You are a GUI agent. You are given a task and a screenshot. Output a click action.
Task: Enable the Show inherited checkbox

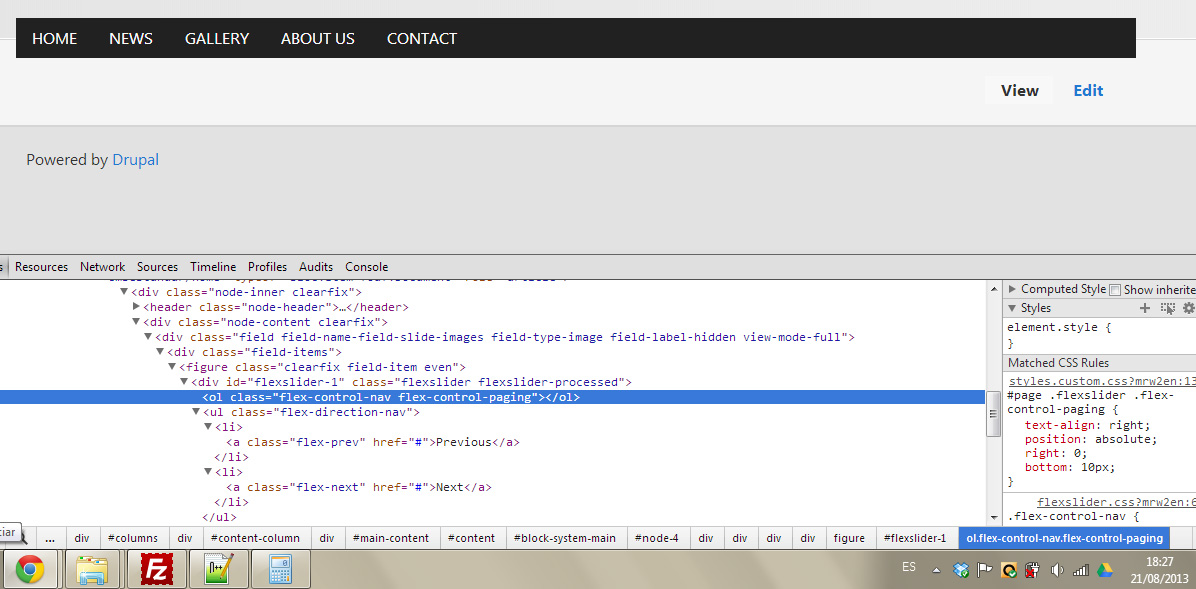pos(1115,290)
